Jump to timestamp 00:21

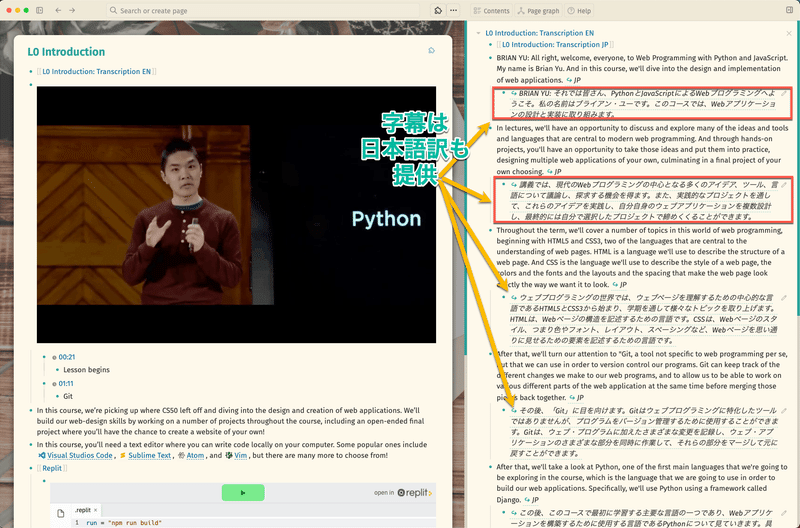pos(66,357)
